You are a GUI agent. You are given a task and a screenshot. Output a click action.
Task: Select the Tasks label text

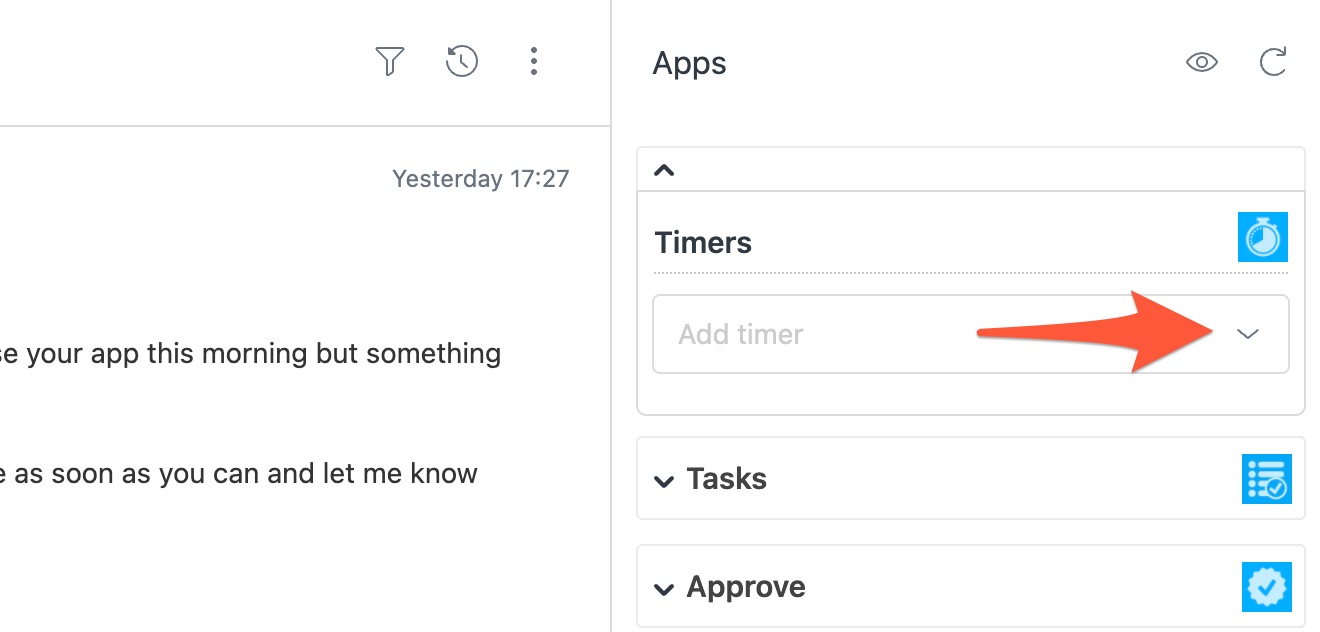tap(727, 479)
